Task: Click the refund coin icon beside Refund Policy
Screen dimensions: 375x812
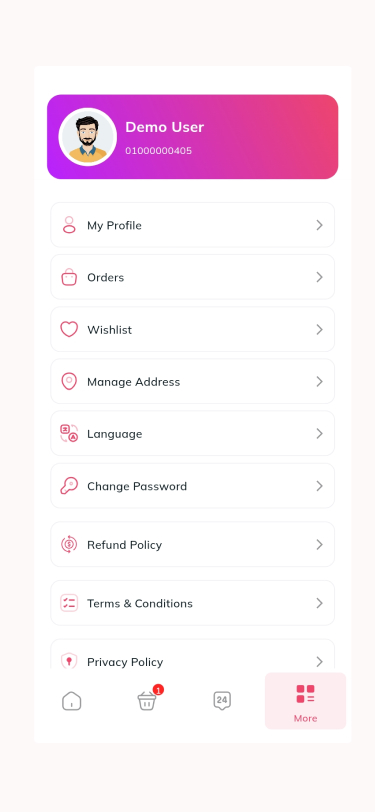Action: pos(69,544)
